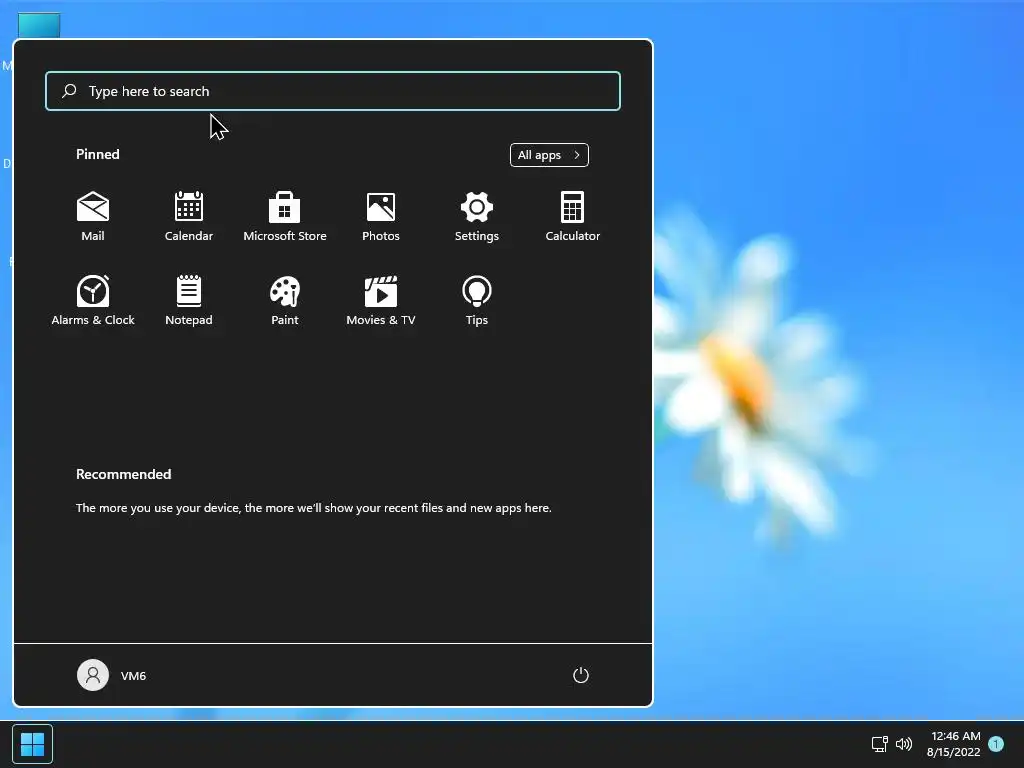Open the Photos app
Screen dimensions: 1024x768
[x=381, y=216]
